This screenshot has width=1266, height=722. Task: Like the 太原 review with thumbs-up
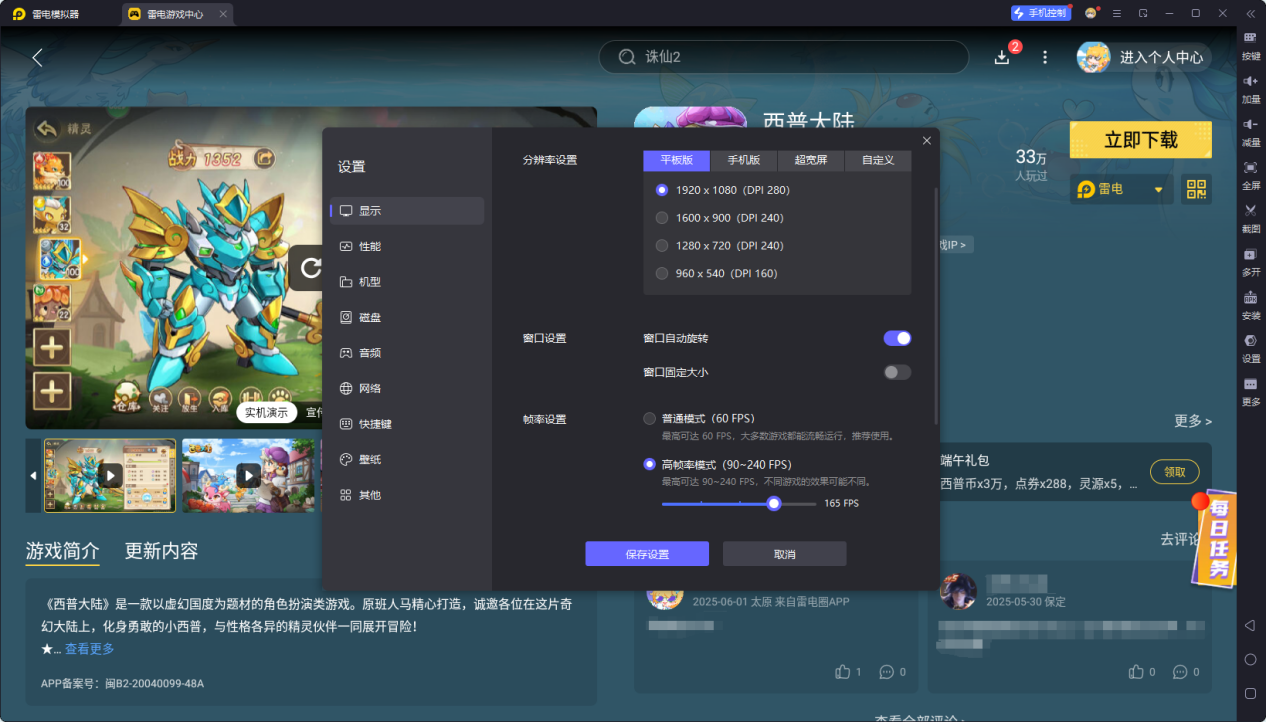(842, 672)
